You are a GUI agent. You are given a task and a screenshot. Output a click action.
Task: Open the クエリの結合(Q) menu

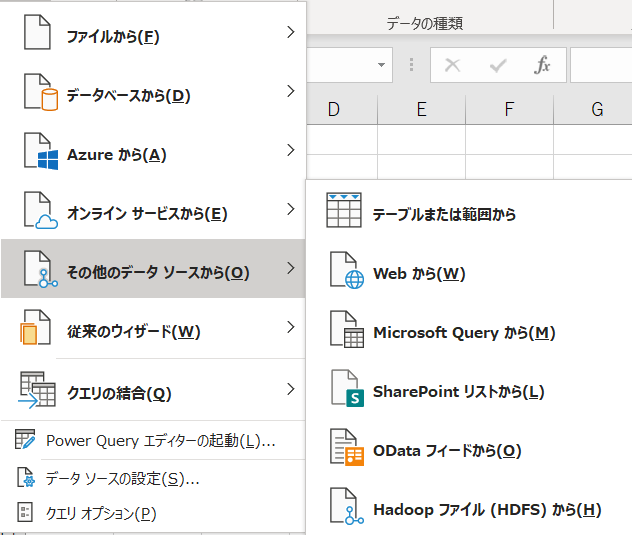(153, 389)
